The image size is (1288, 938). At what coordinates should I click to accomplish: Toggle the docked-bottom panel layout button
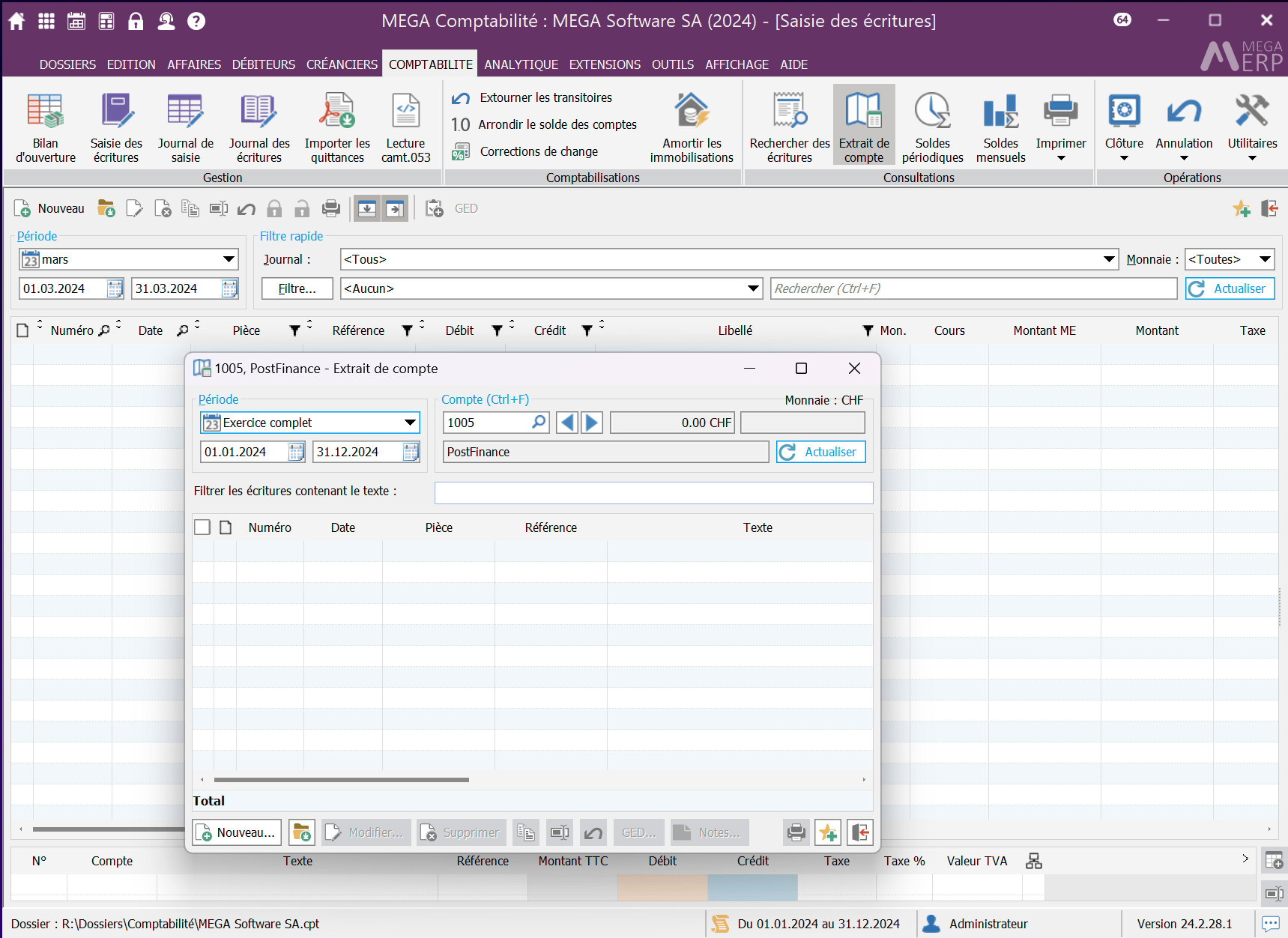coord(367,209)
